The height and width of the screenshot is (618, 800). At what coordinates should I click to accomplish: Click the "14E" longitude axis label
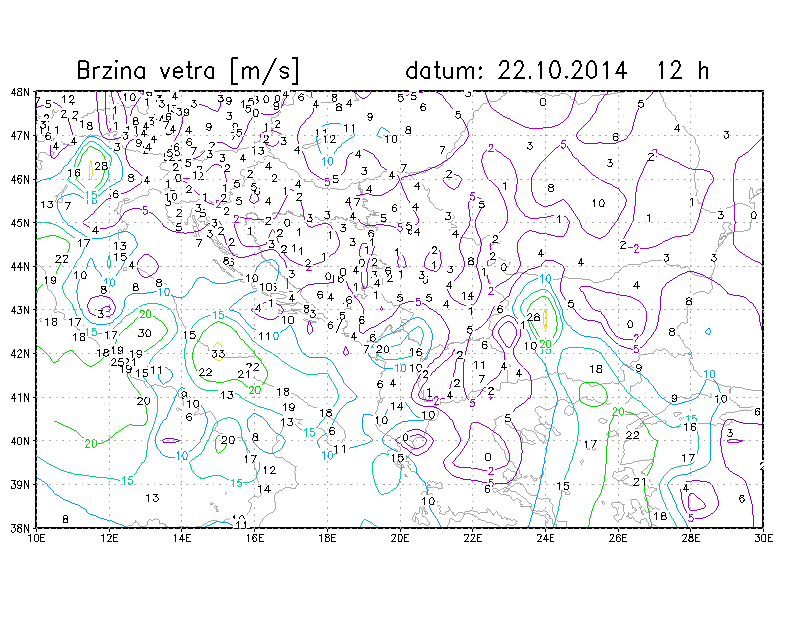(182, 538)
